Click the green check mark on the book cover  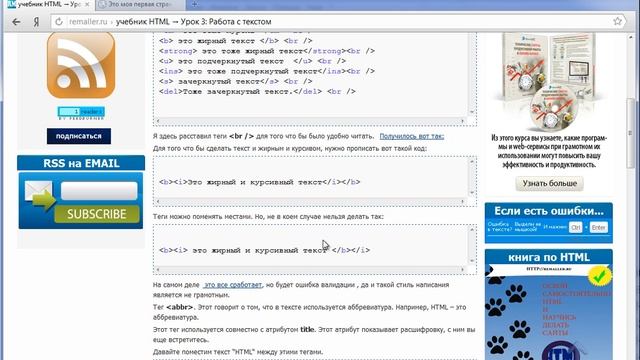600,276
